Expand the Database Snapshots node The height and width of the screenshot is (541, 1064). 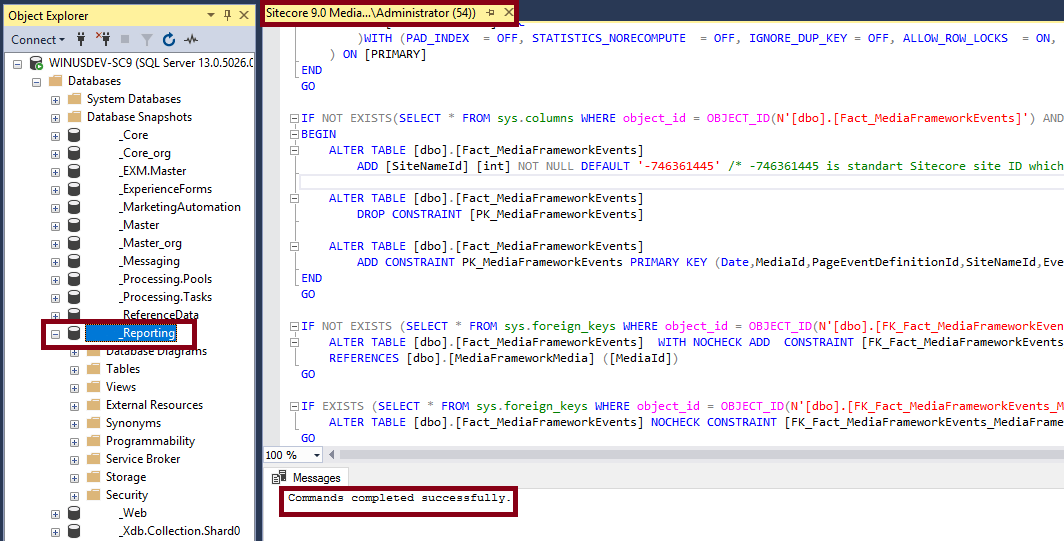click(56, 117)
